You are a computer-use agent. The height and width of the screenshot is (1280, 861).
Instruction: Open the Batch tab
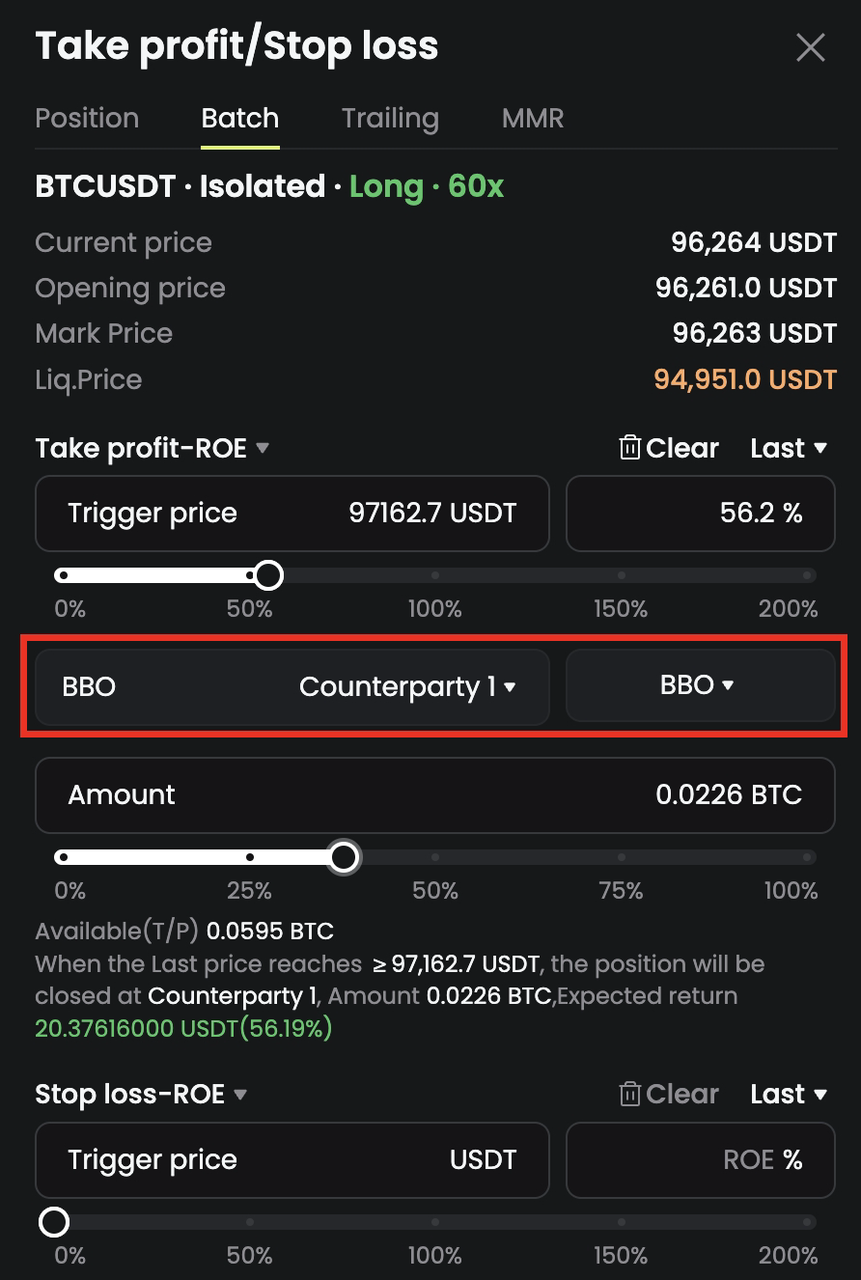[240, 118]
